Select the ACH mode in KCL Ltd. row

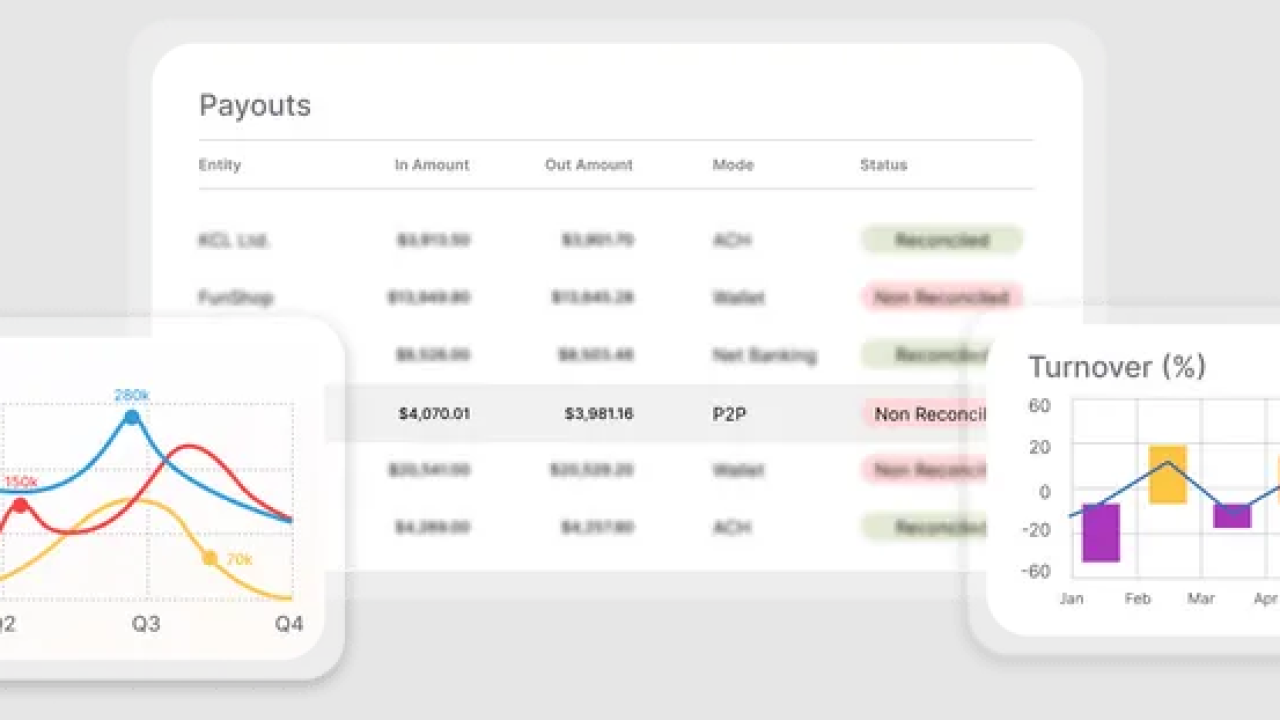pyautogui.click(x=732, y=240)
